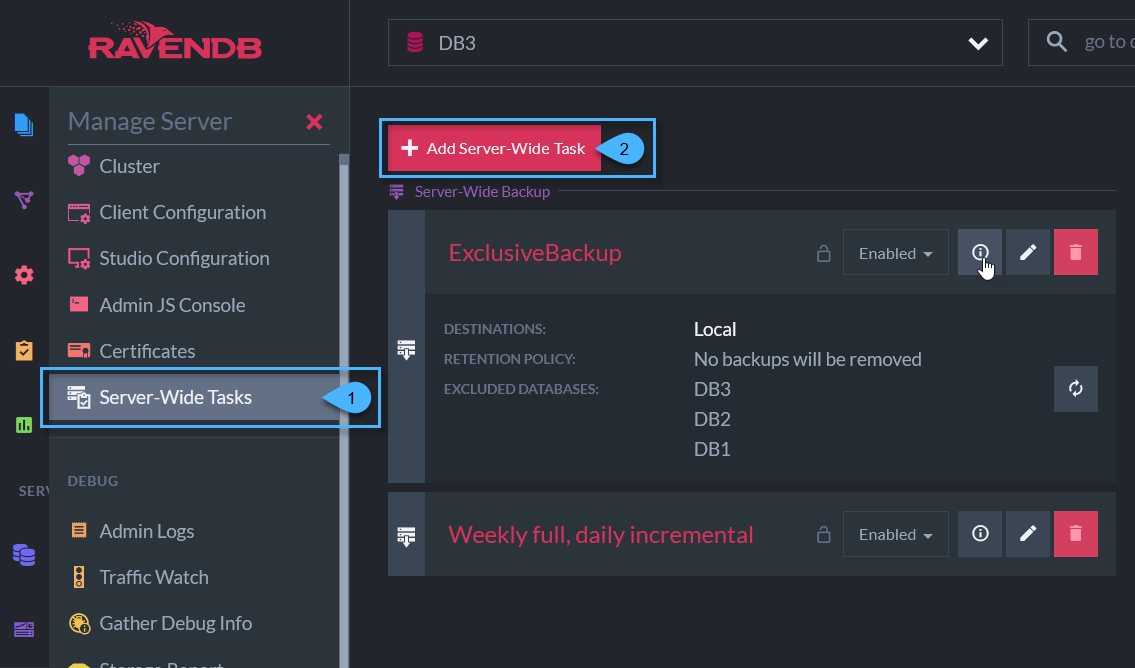This screenshot has width=1135, height=668.
Task: Click the go to search field
Action: (1081, 43)
